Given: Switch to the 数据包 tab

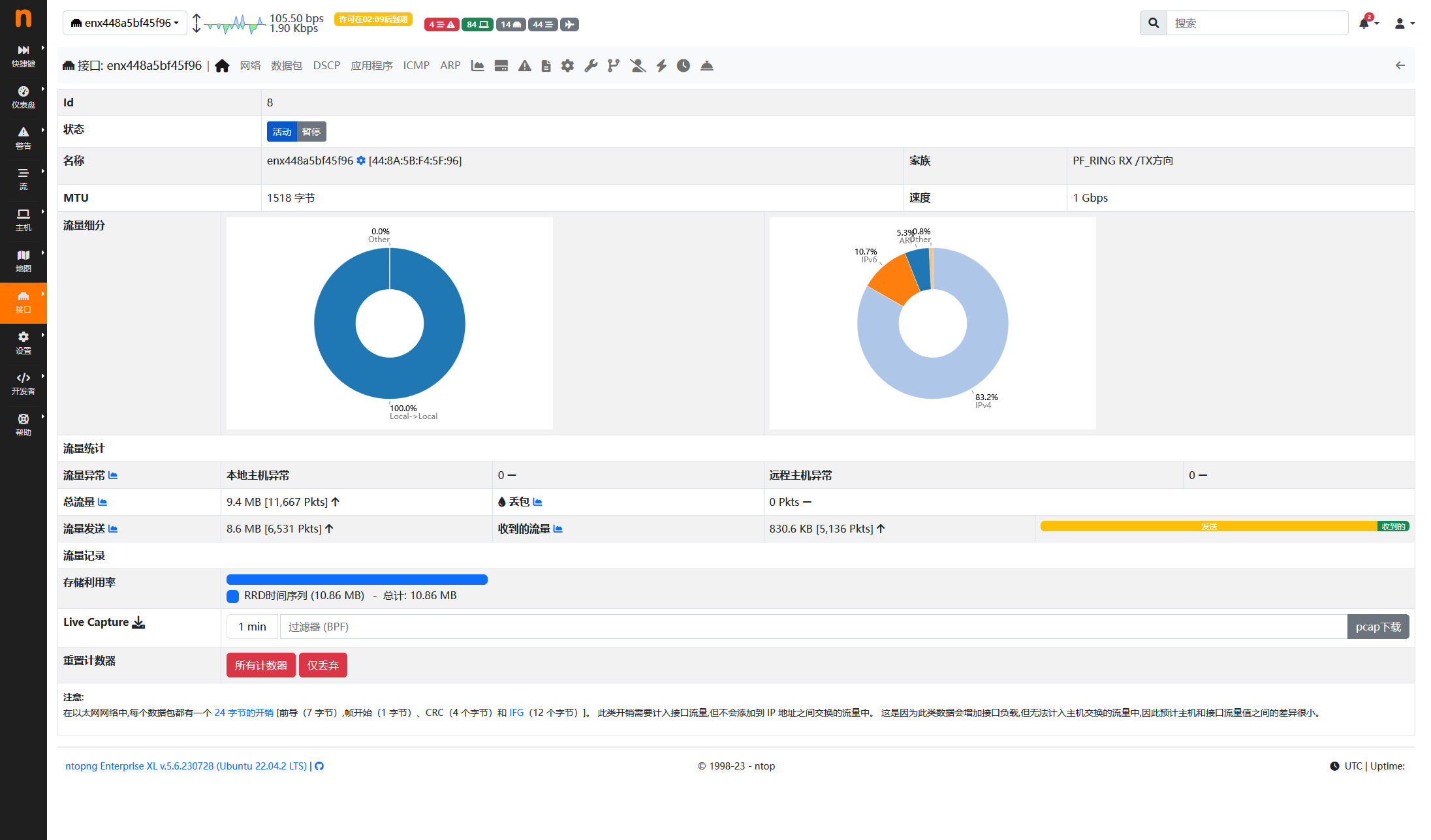Looking at the screenshot, I should click(x=287, y=66).
